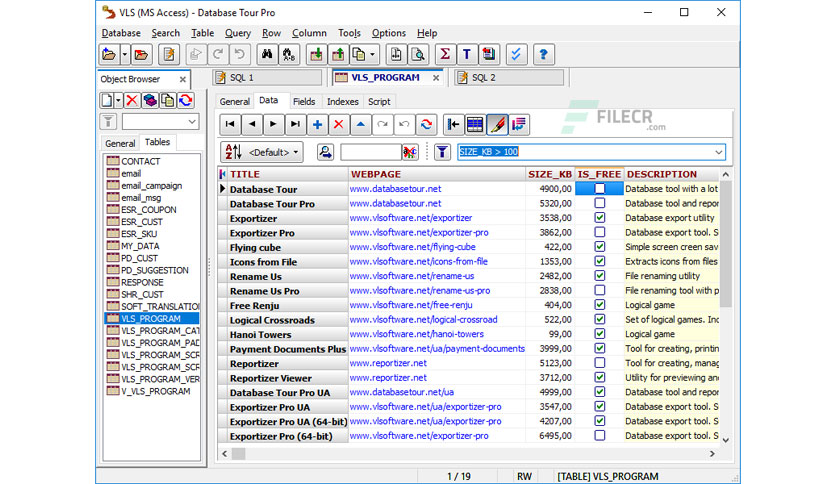Go to first record button
Screen dimensions: 836x484
230,124
